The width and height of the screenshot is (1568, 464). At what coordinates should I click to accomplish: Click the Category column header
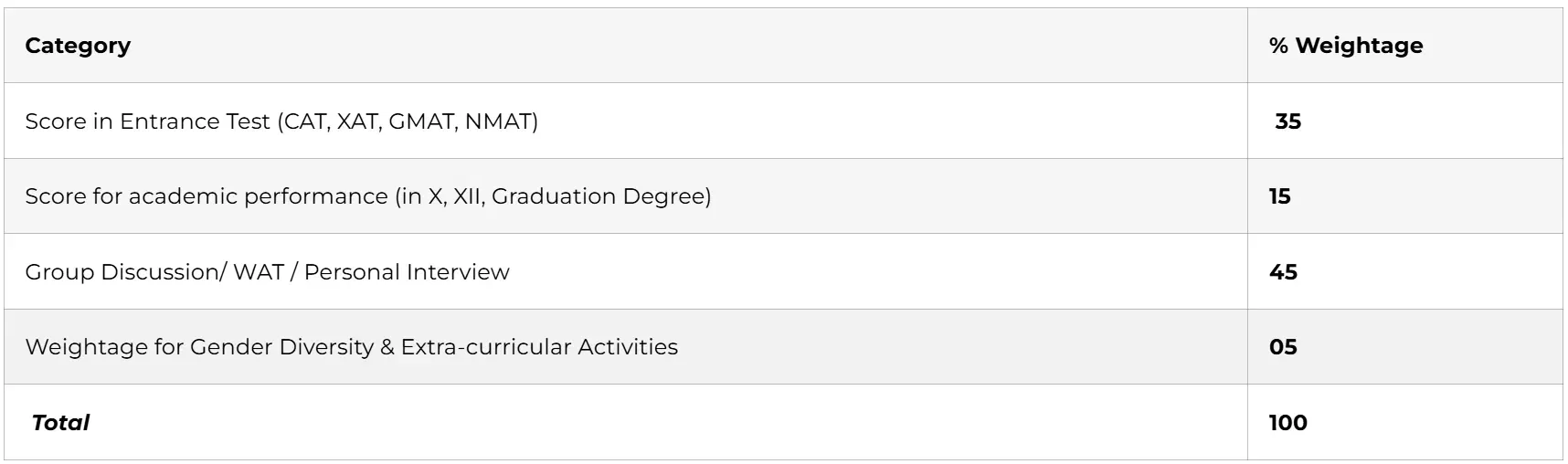(x=78, y=46)
